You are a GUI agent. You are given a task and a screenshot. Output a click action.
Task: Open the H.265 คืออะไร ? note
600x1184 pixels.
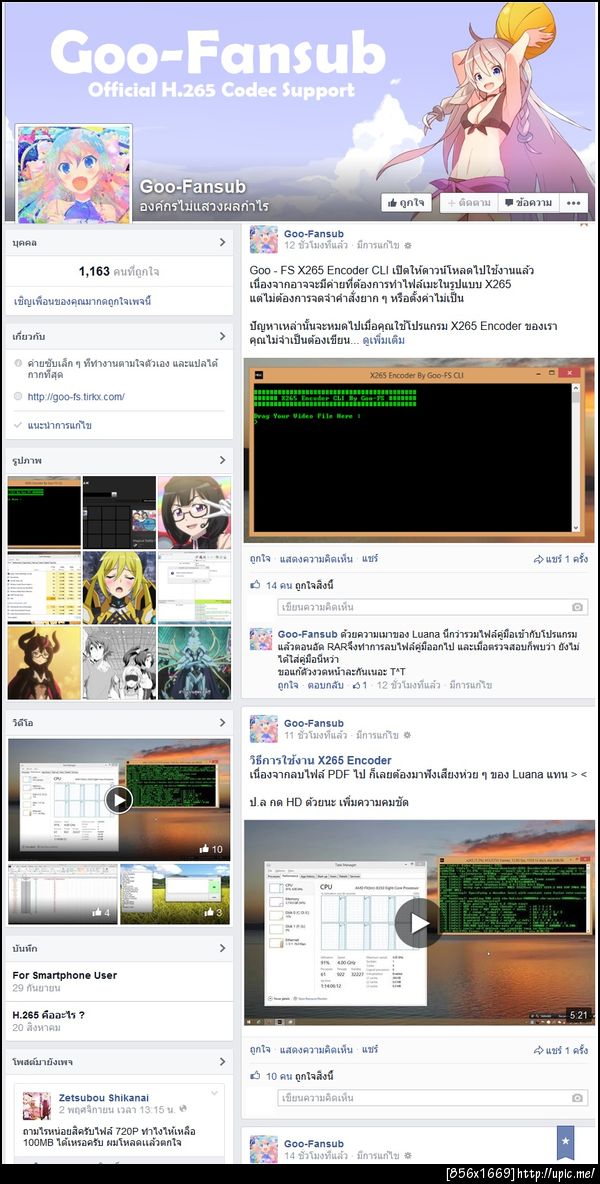click(48, 1014)
